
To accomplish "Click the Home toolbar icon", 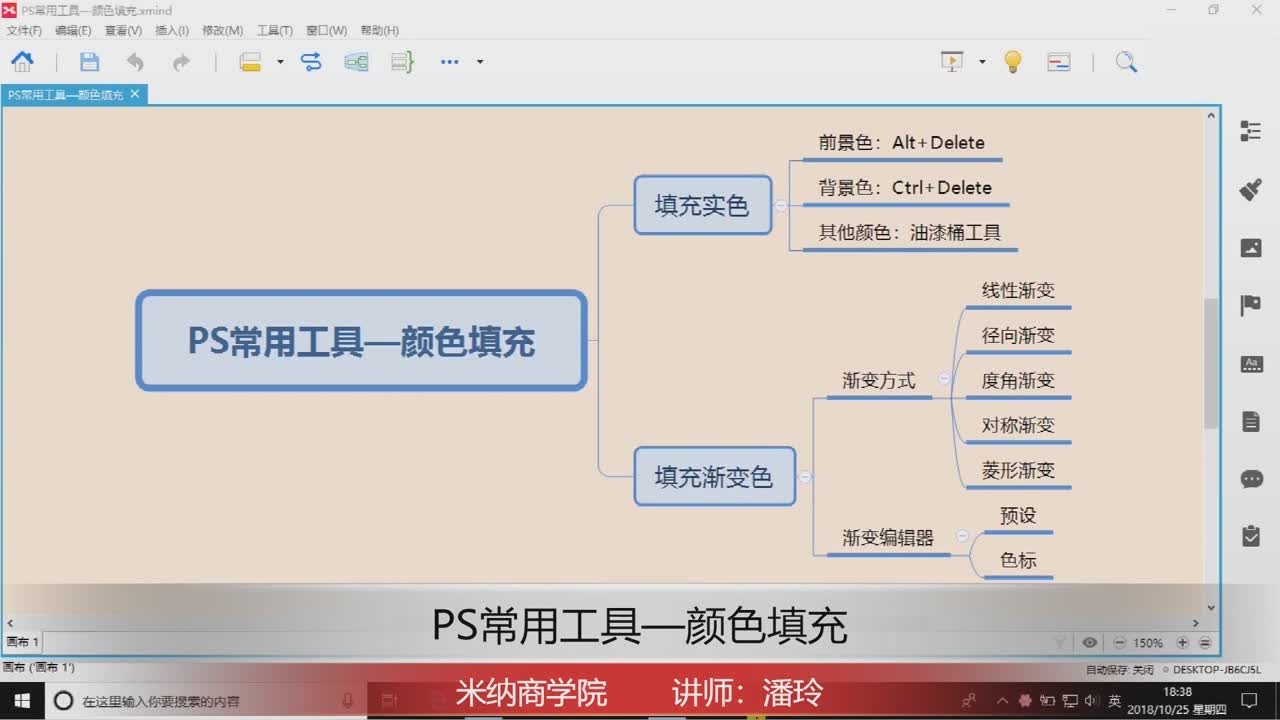I will click(x=22, y=61).
